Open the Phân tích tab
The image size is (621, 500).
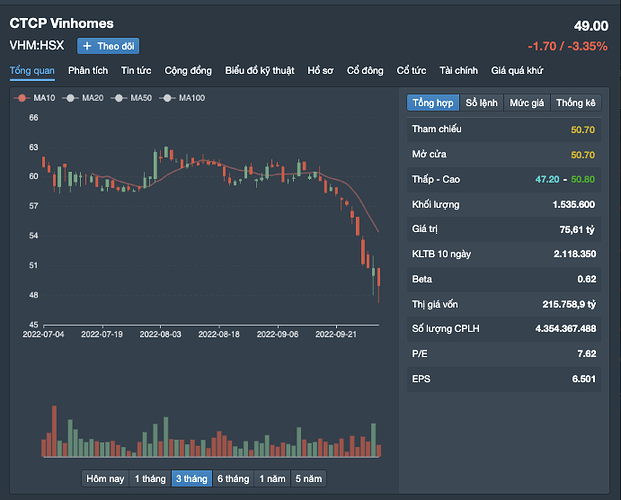pos(87,70)
